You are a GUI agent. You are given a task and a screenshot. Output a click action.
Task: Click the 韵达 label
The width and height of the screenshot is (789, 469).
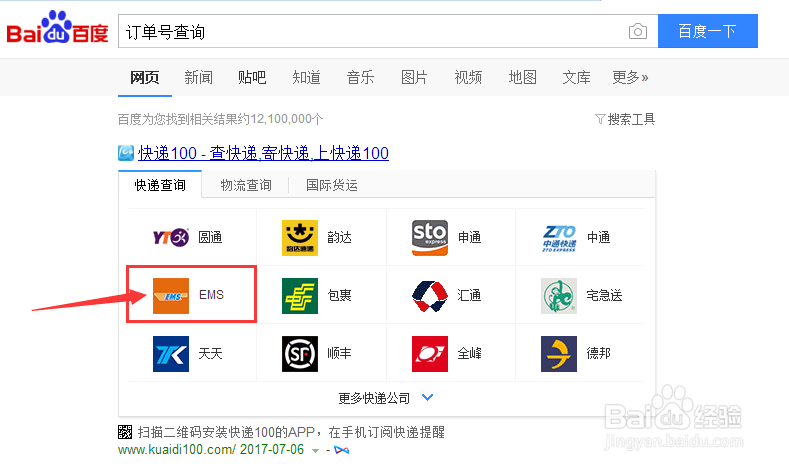340,237
